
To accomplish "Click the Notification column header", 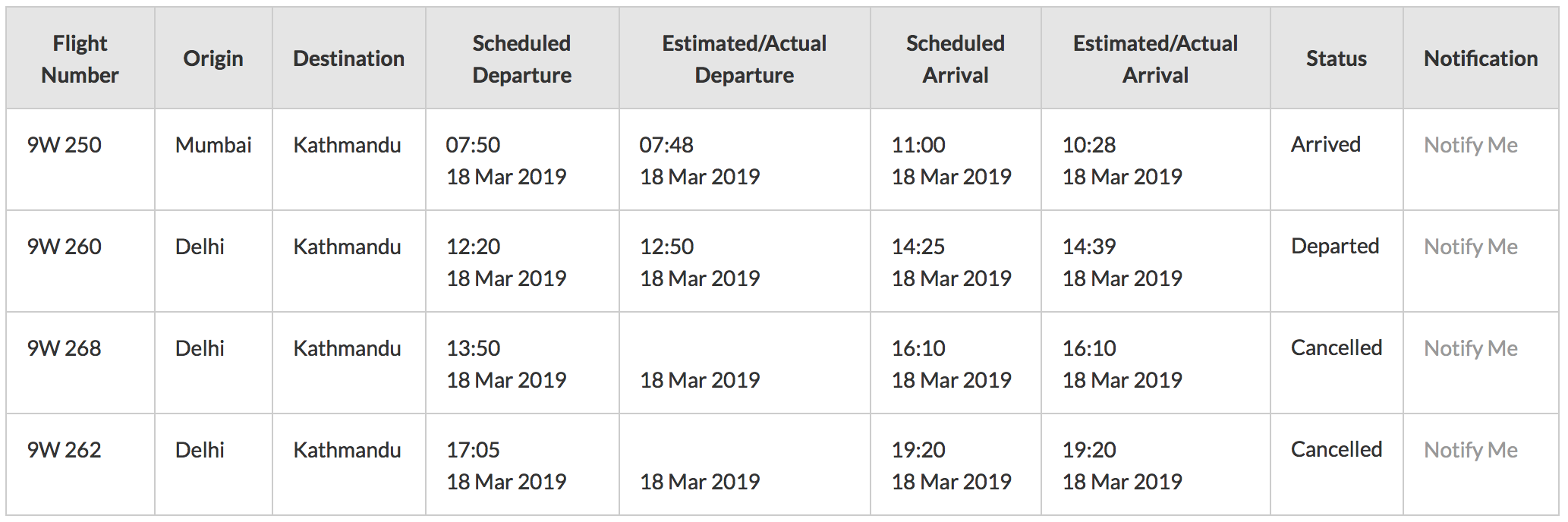I will [x=1481, y=58].
